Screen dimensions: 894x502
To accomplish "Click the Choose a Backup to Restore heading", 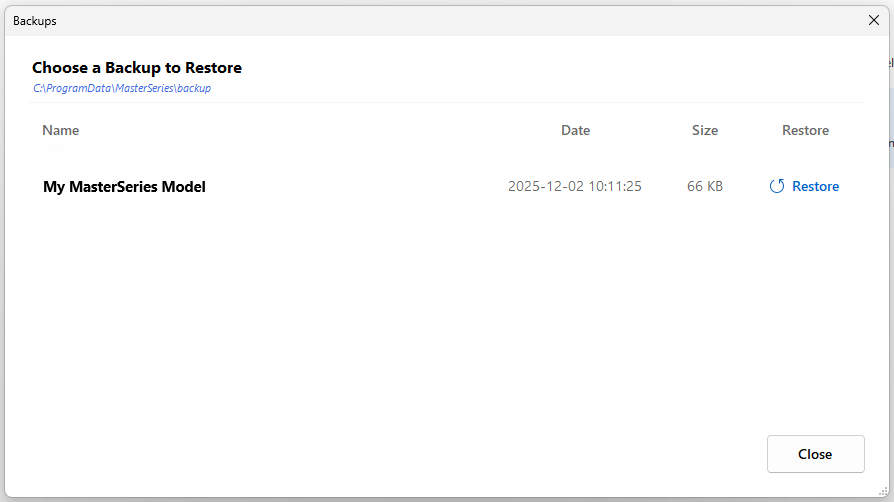I will tap(137, 67).
